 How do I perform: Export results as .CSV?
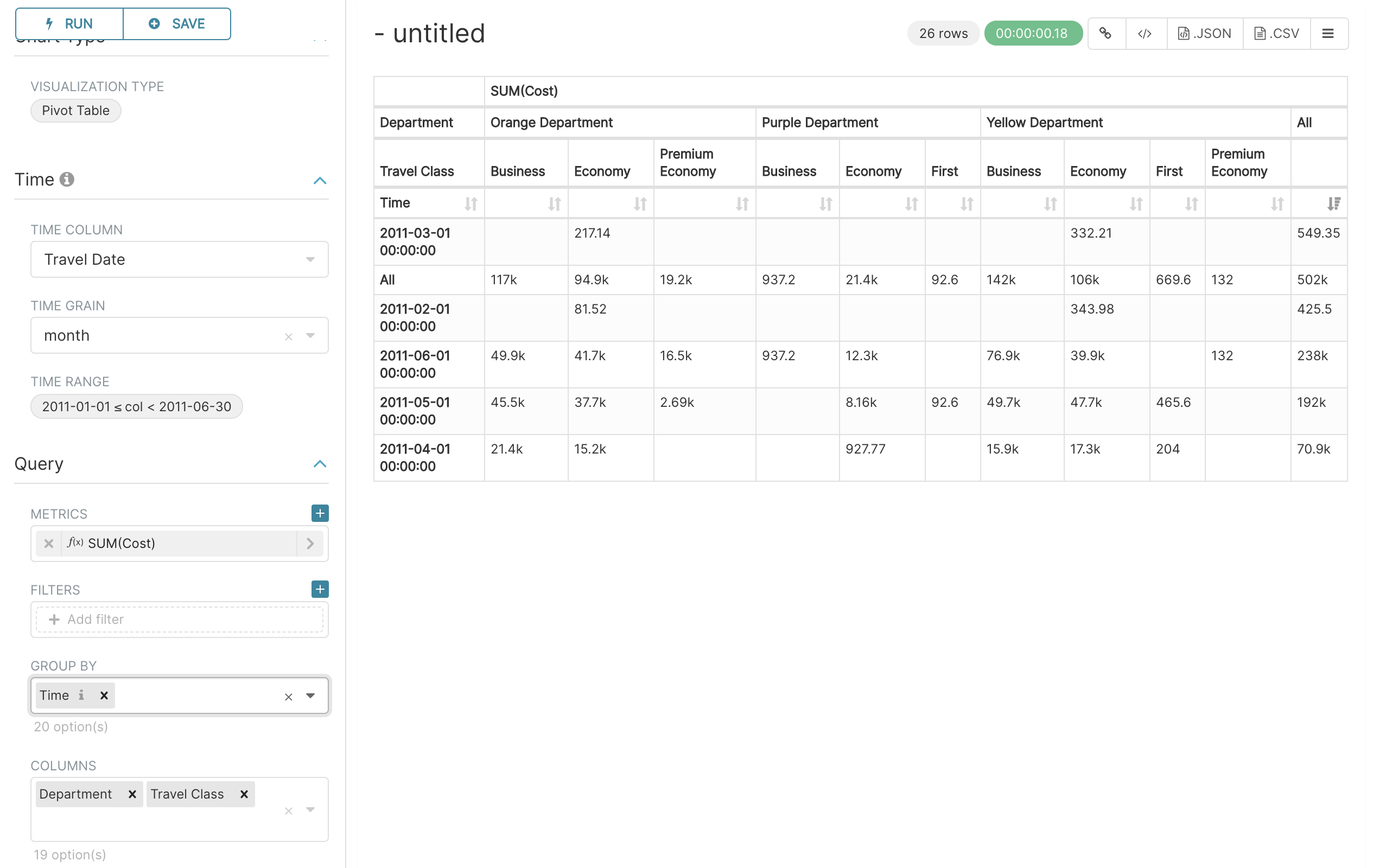(x=1276, y=34)
